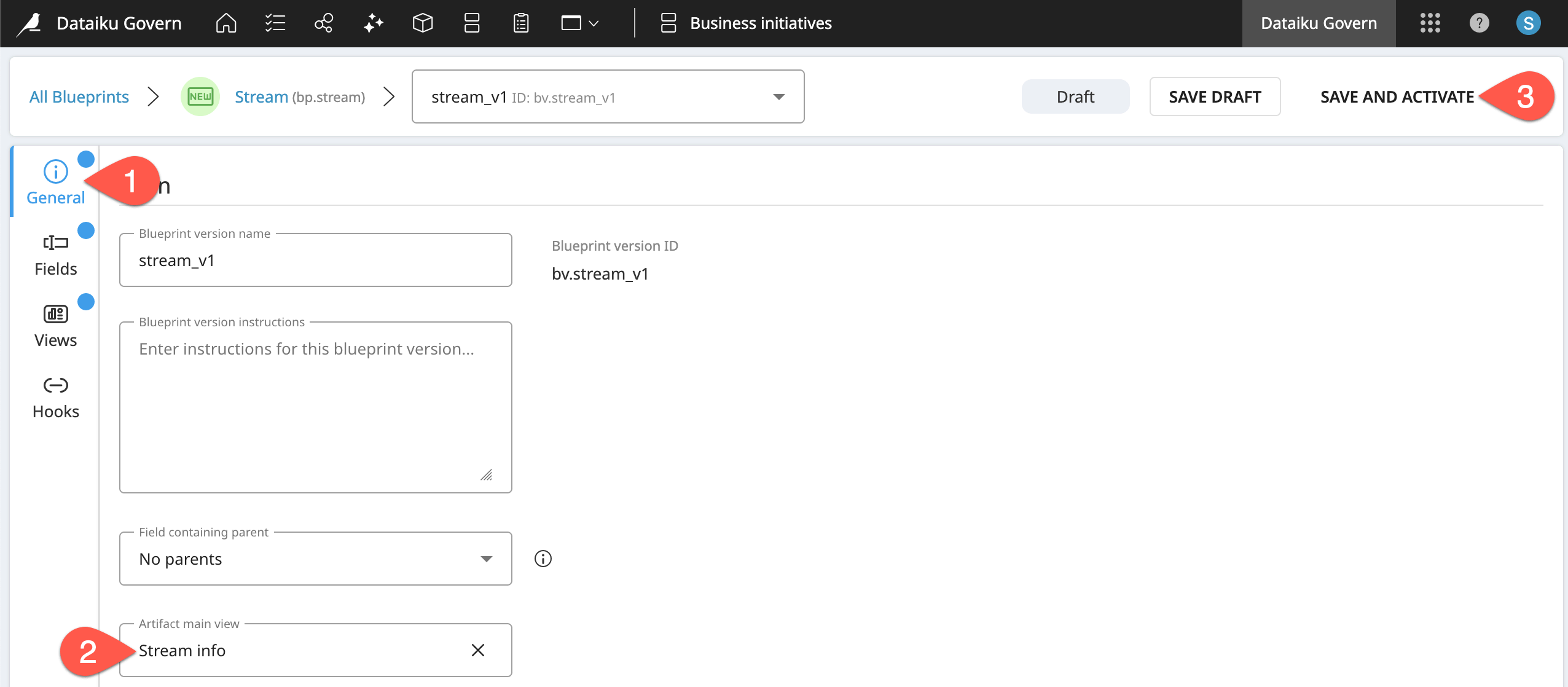The width and height of the screenshot is (1568, 687).
Task: Expand the stream_v1 version selector dropdown
Action: click(778, 97)
